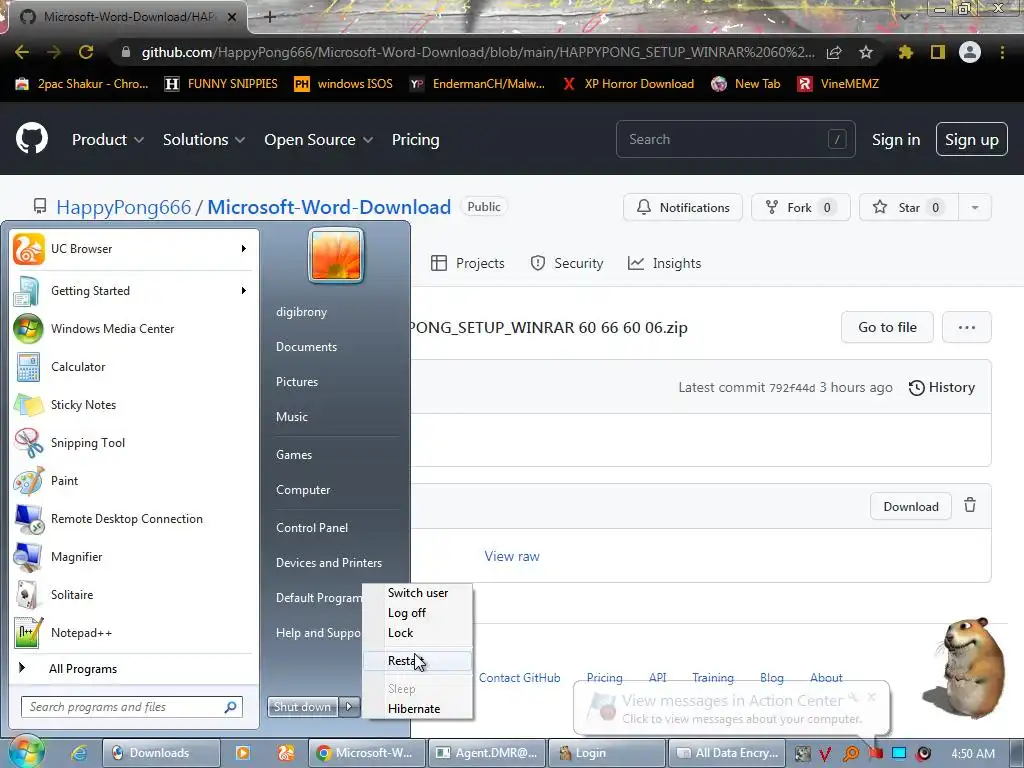Go back with the browser back arrow
The height and width of the screenshot is (768, 1024).
(x=22, y=52)
